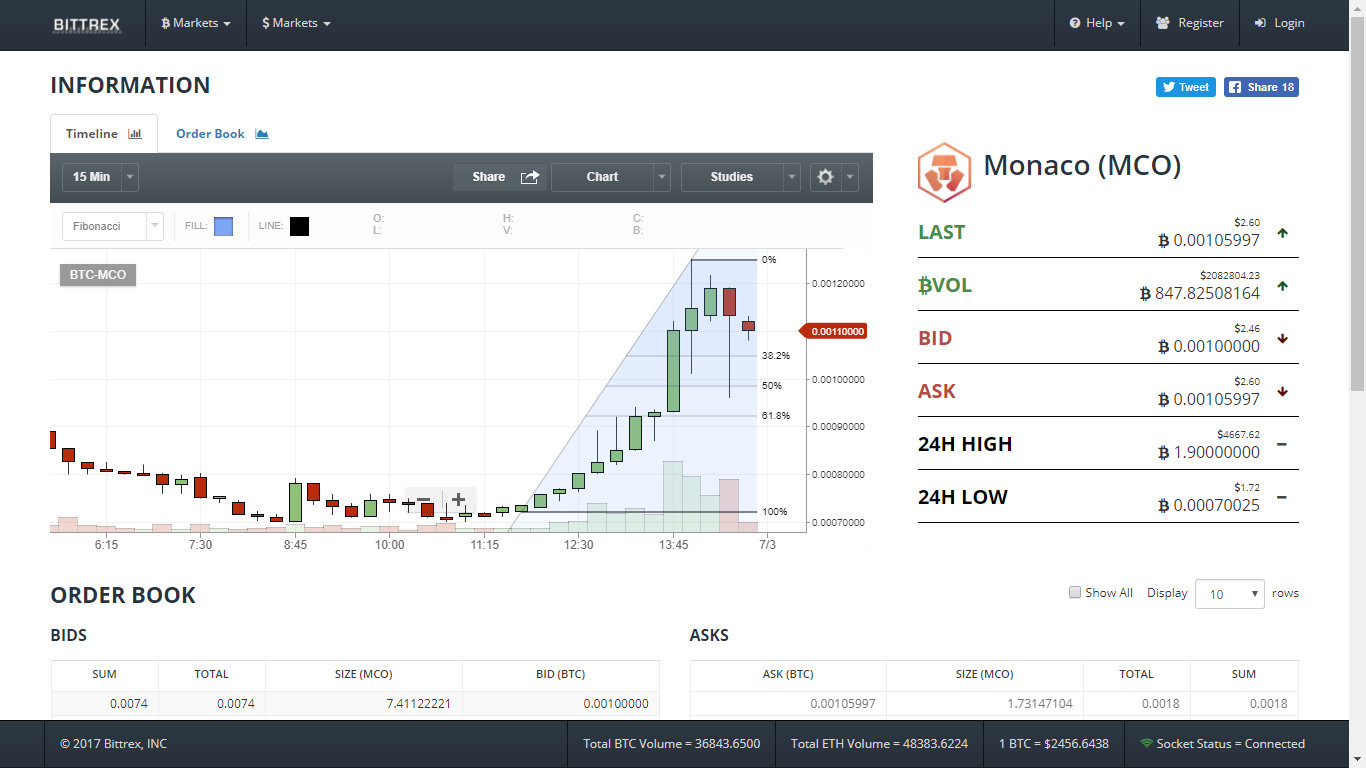Click the "Monaco (MCO)" heading
The width and height of the screenshot is (1366, 768).
[x=1082, y=165]
